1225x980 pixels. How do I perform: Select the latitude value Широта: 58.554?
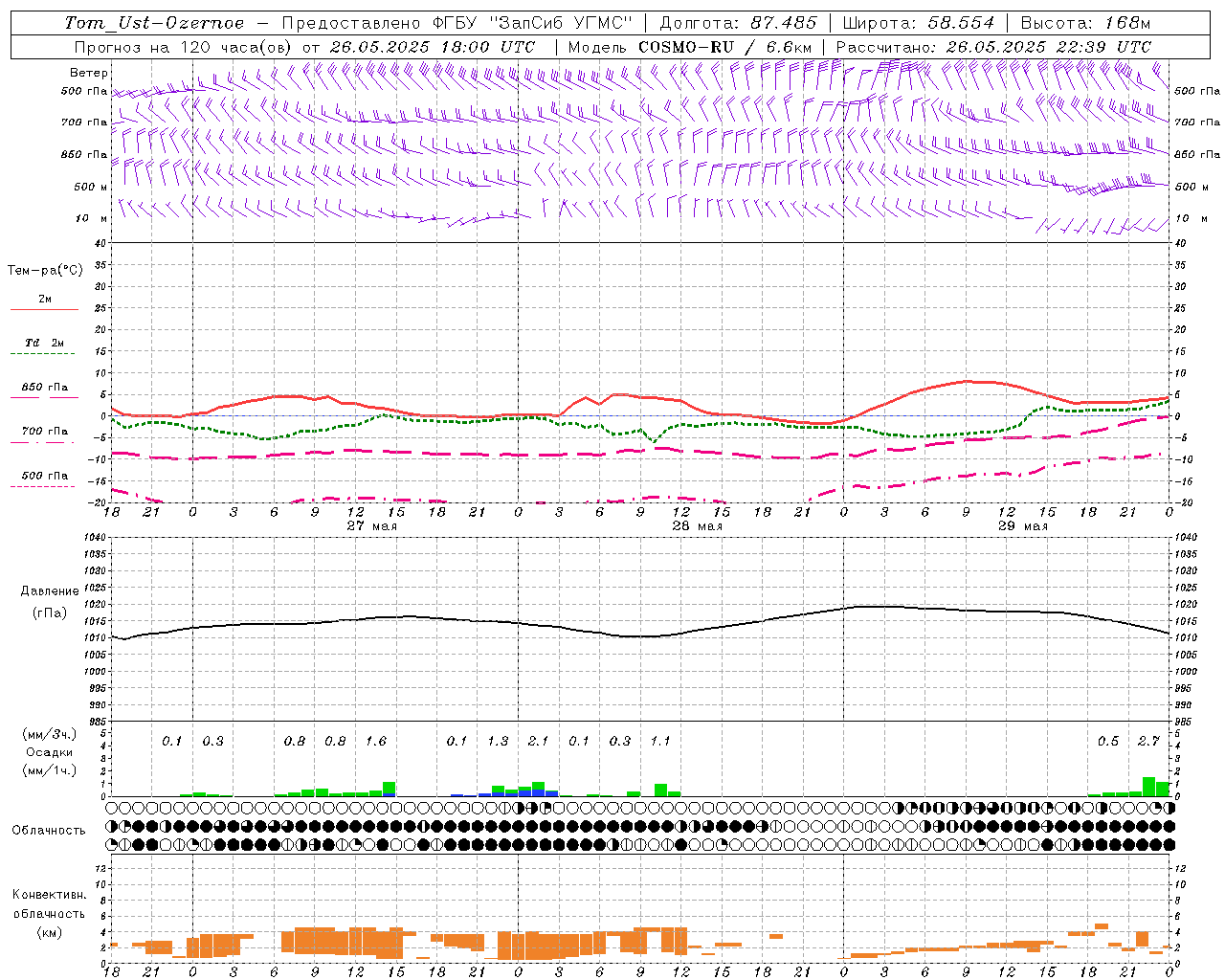[x=919, y=23]
